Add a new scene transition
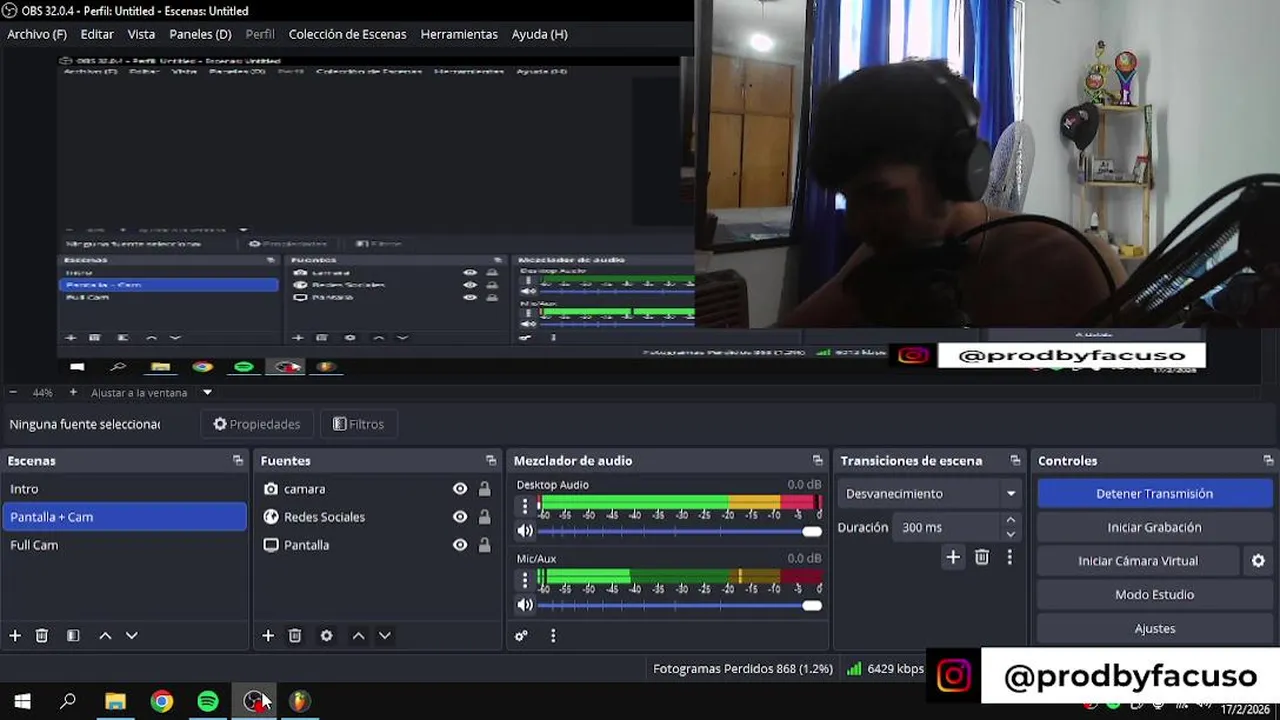This screenshot has height=720, width=1280. (x=953, y=557)
